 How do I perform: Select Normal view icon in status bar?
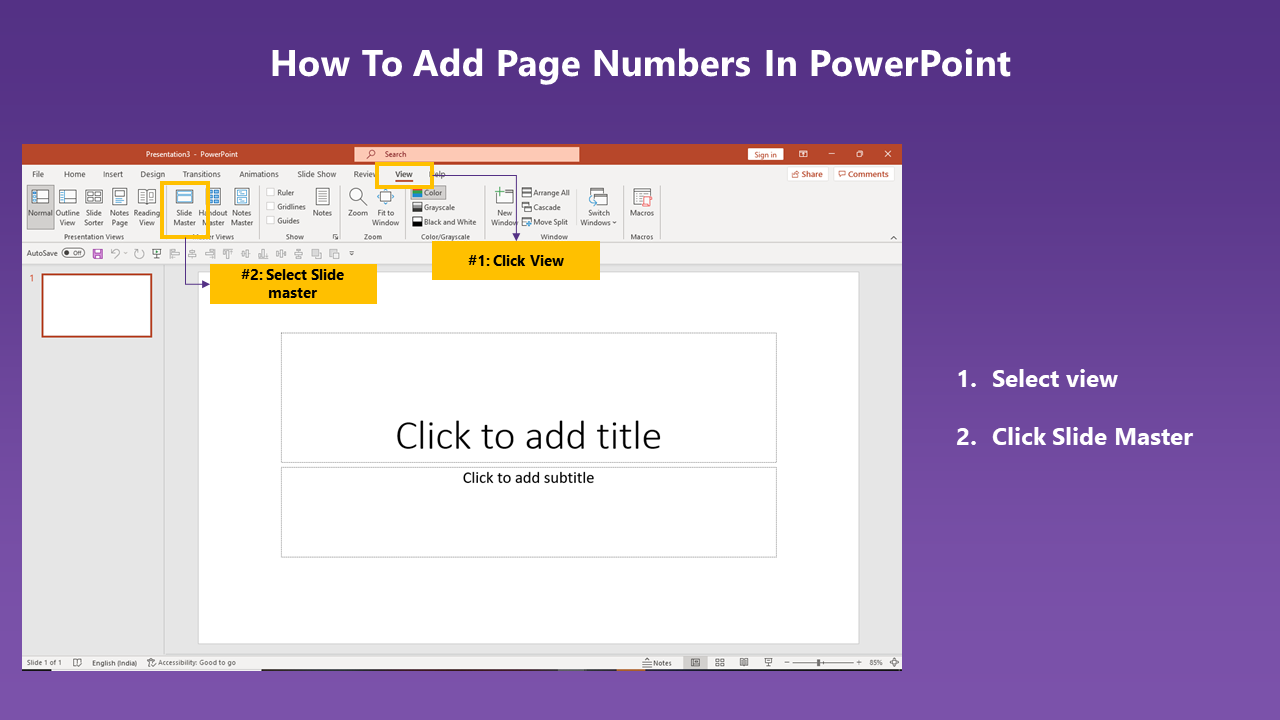[x=696, y=663]
